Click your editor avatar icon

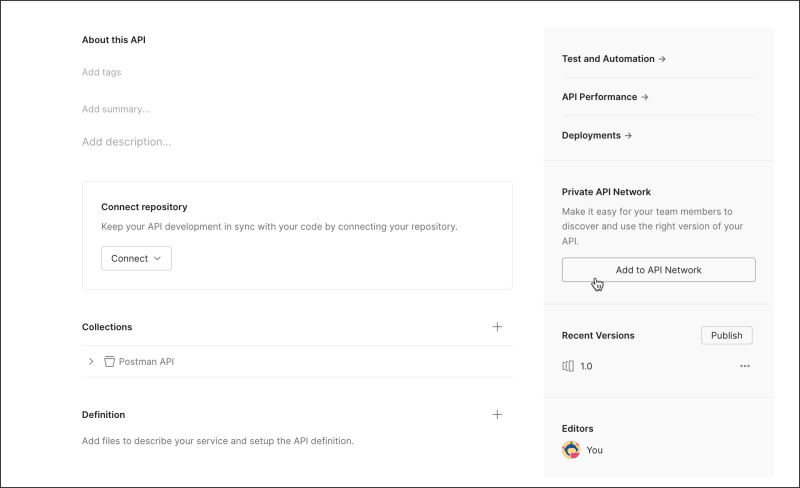coord(571,450)
